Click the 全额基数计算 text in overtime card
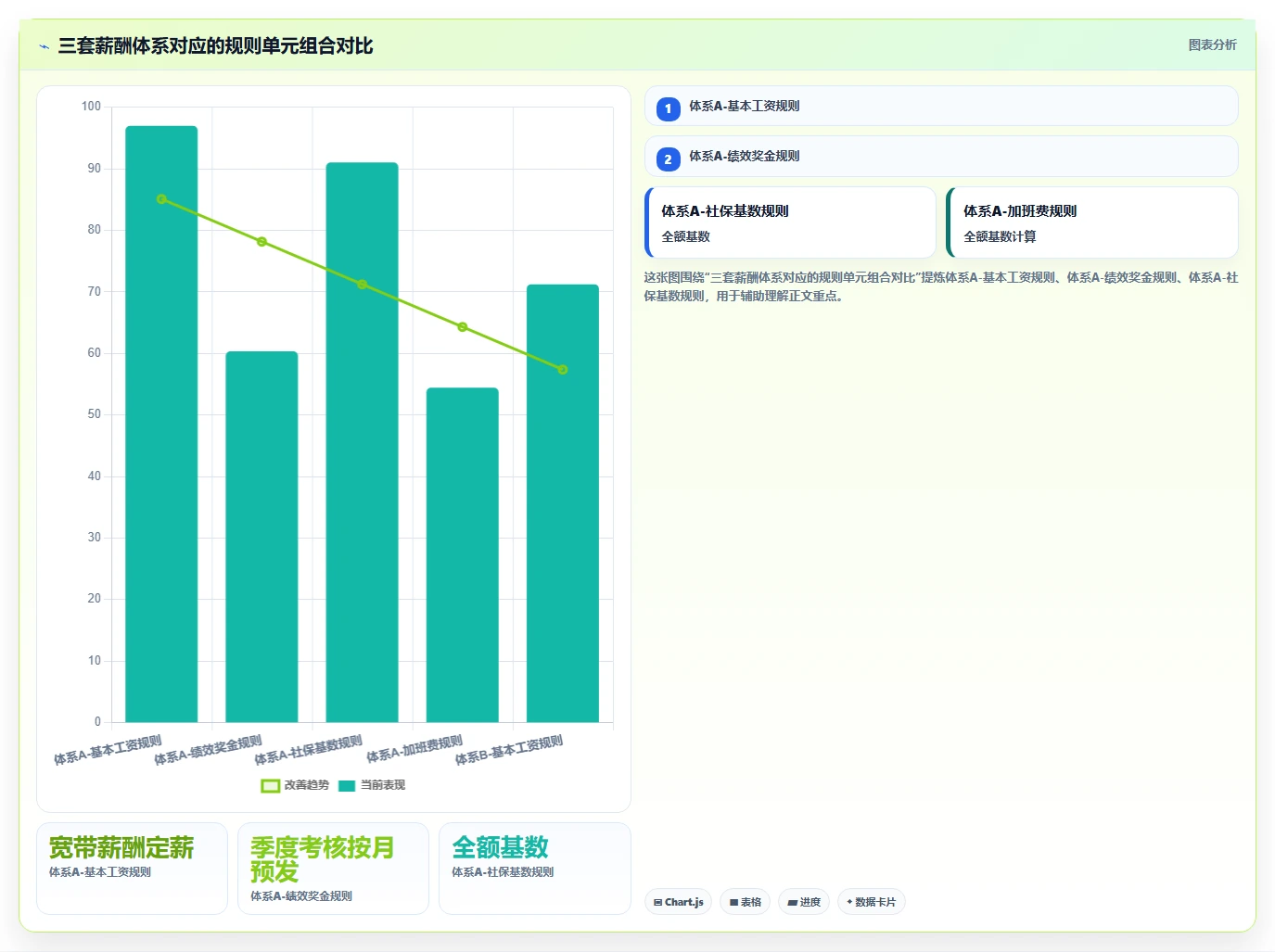Viewport: 1275px width, 952px height. coord(1000,236)
